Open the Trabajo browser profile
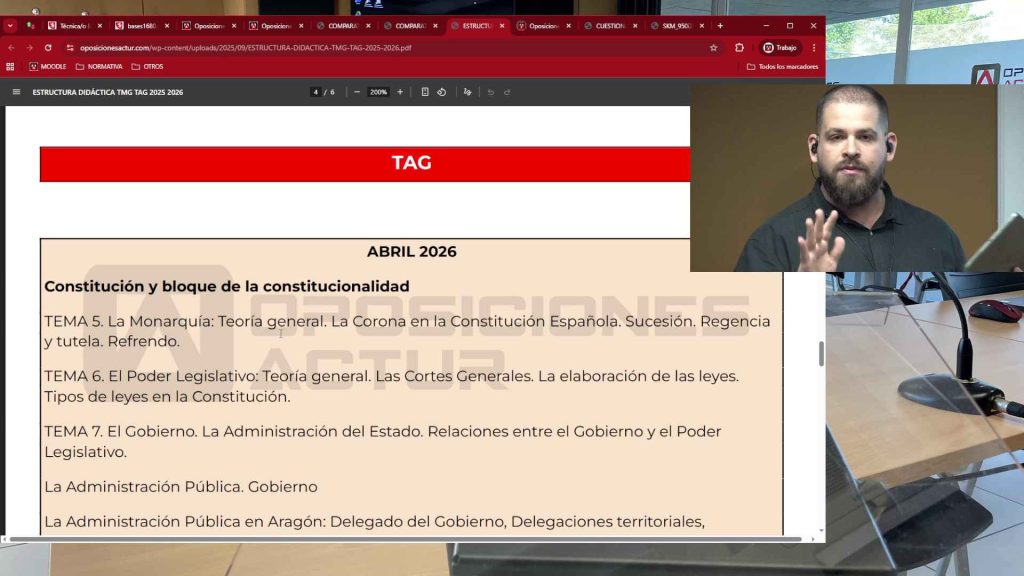The image size is (1024, 576). [781, 47]
